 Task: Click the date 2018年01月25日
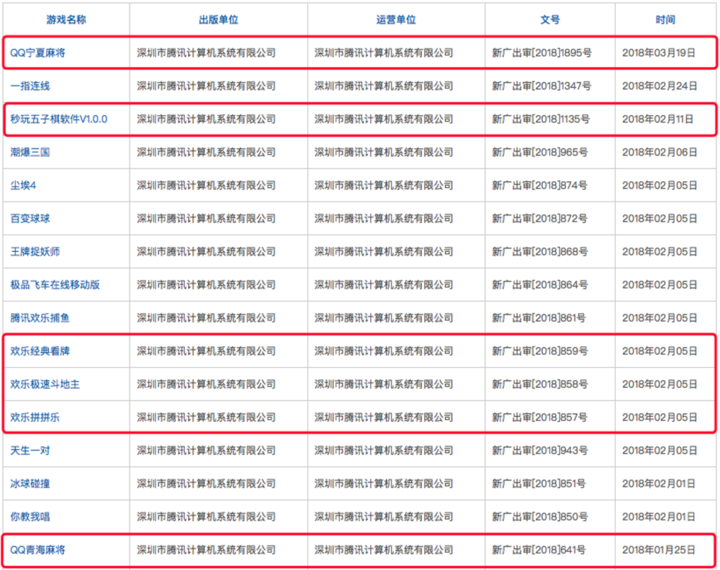pyautogui.click(x=659, y=549)
